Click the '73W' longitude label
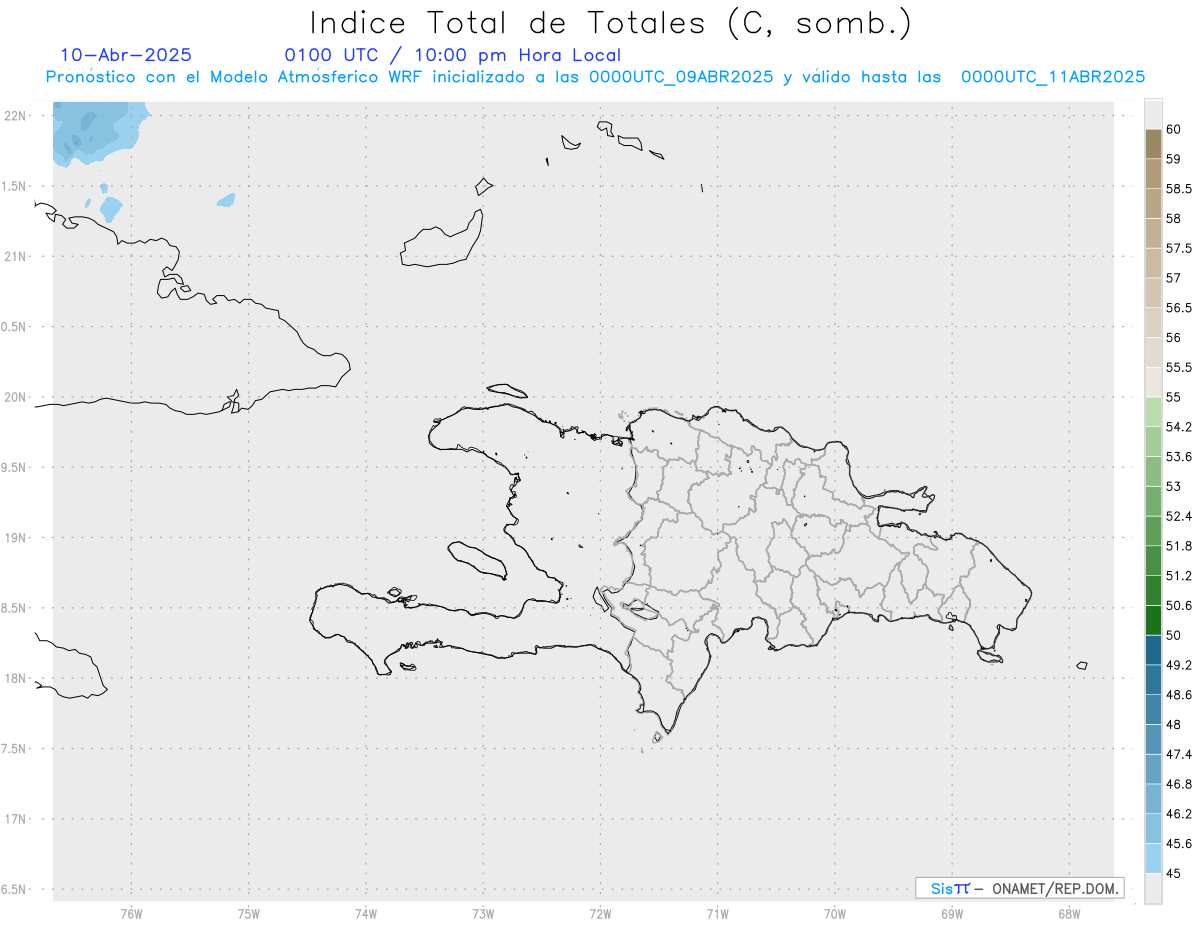 click(x=483, y=913)
